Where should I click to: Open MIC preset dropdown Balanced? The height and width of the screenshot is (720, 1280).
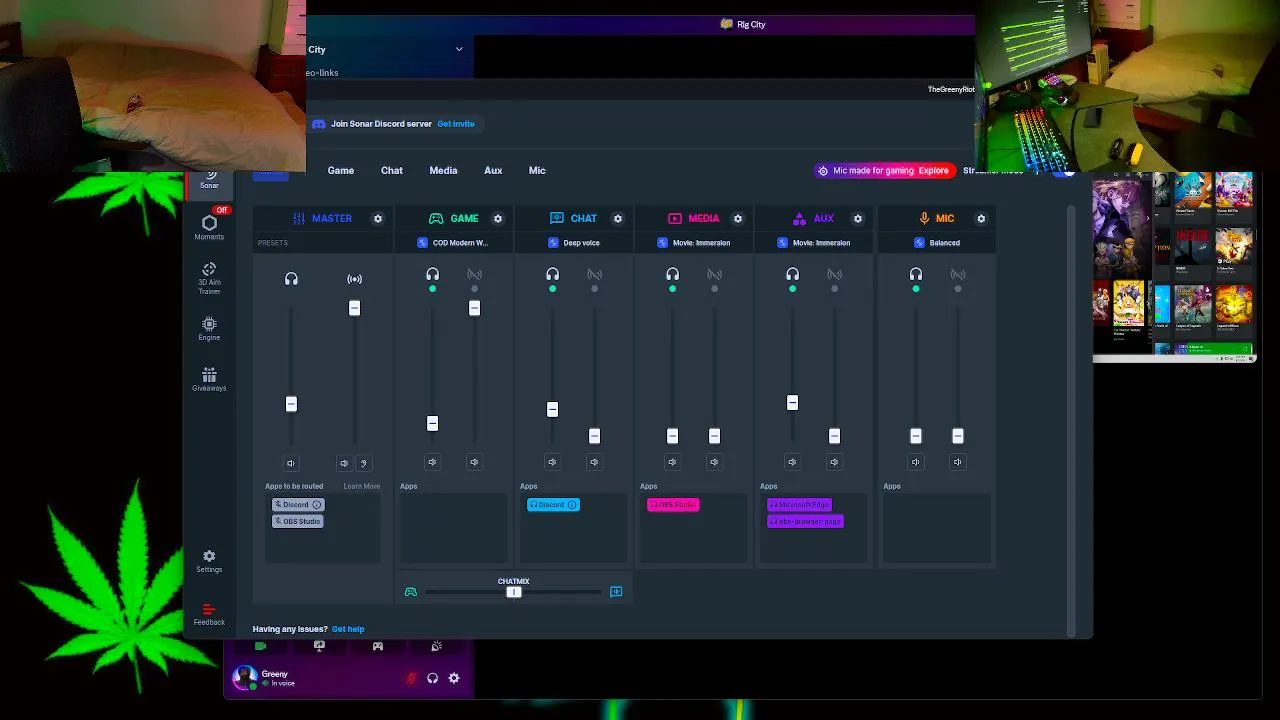click(x=937, y=243)
